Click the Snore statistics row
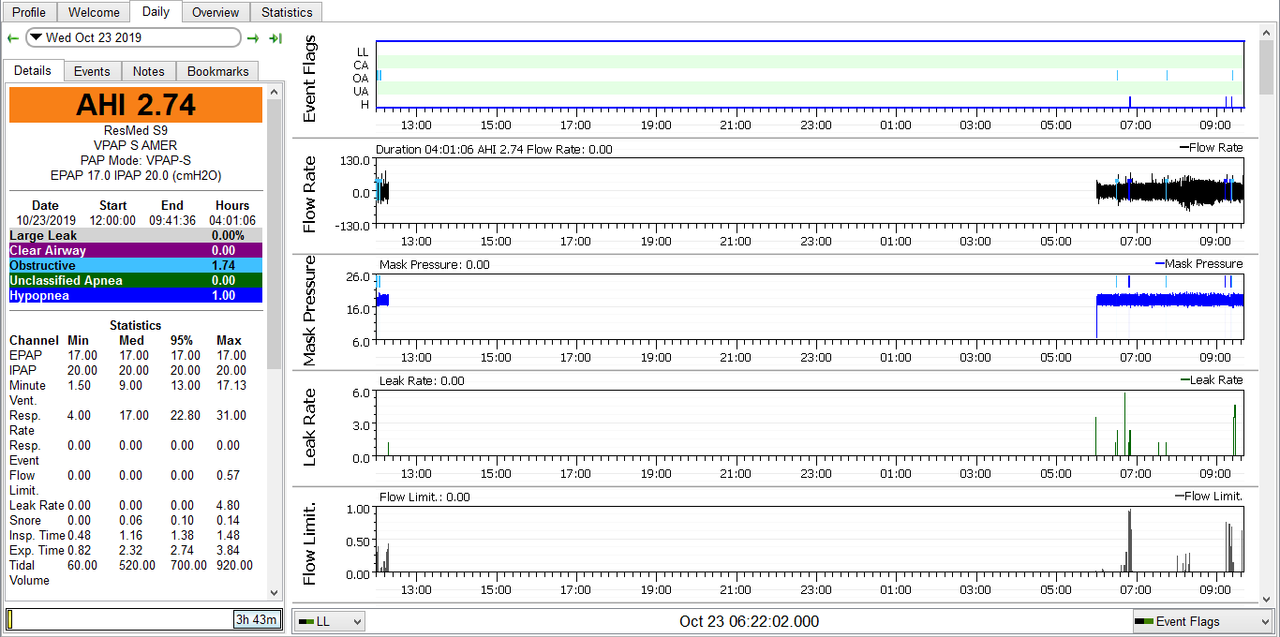Image resolution: width=1280 pixels, height=637 pixels. pyautogui.click(x=135, y=520)
